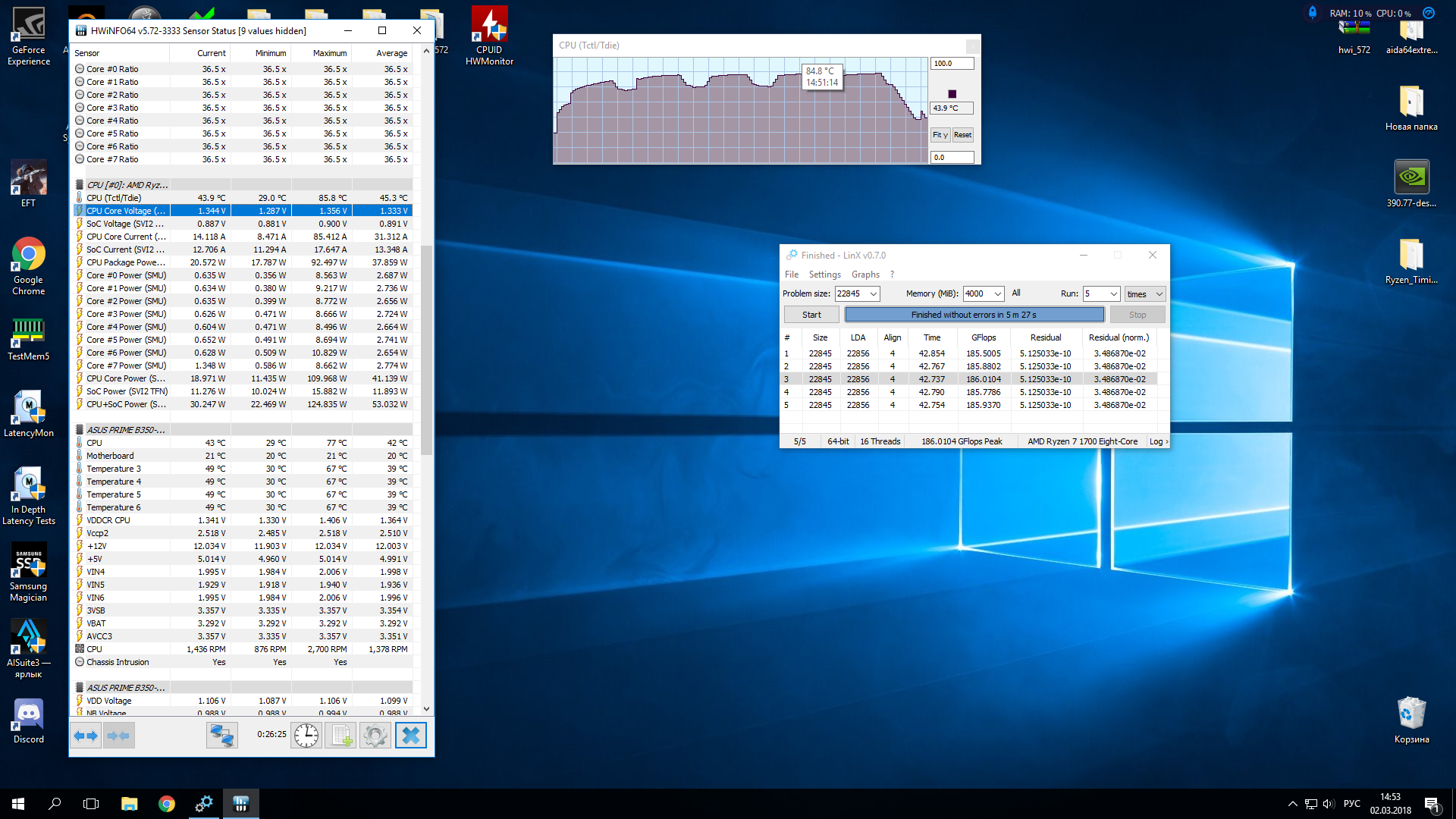Click the dark purple graph color swatch
This screenshot has width=1456, height=819.
point(952,94)
